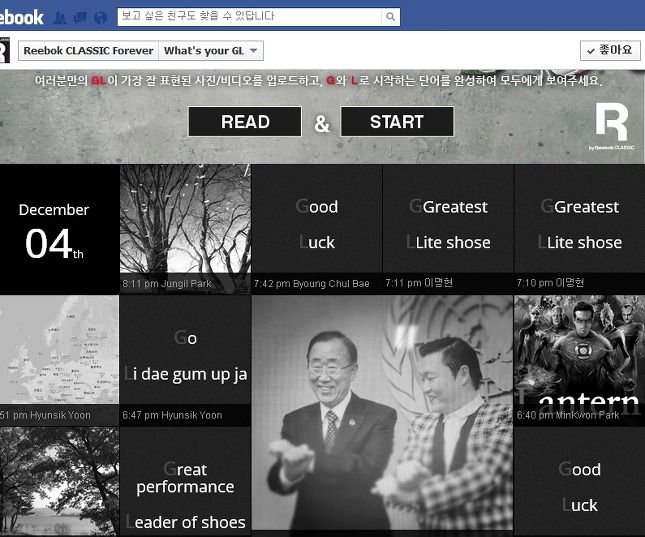Open Facebook messages icon
The width and height of the screenshot is (645, 537).
pyautogui.click(x=80, y=18)
